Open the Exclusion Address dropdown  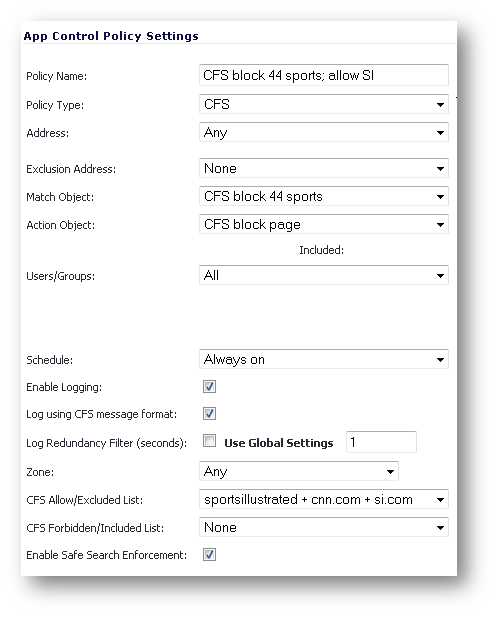coord(324,169)
